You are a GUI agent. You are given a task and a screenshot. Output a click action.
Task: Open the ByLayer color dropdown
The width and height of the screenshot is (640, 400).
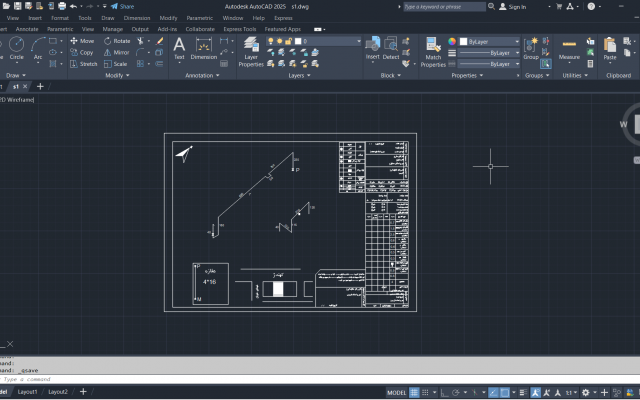pyautogui.click(x=489, y=42)
